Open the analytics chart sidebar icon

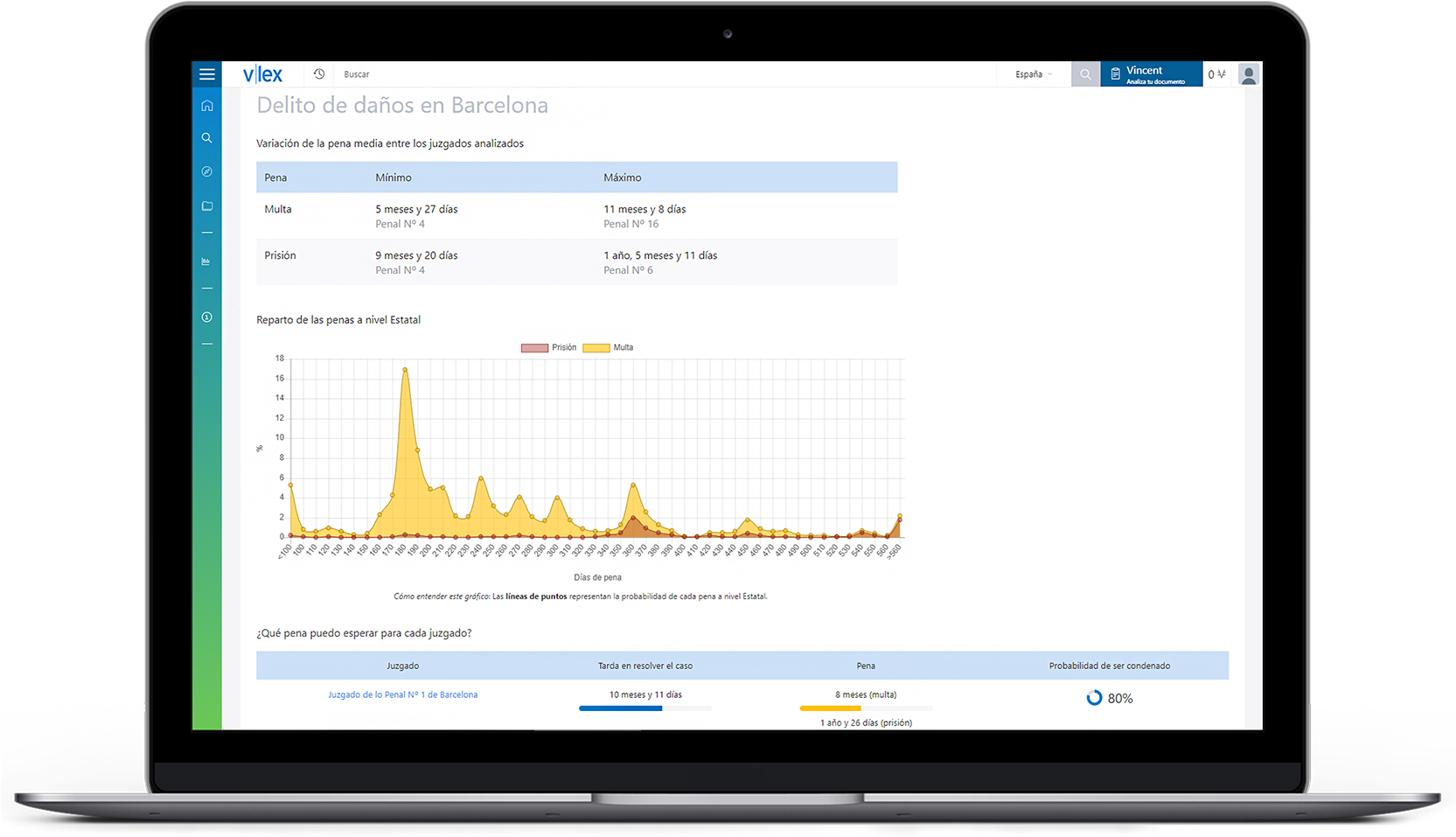click(207, 262)
